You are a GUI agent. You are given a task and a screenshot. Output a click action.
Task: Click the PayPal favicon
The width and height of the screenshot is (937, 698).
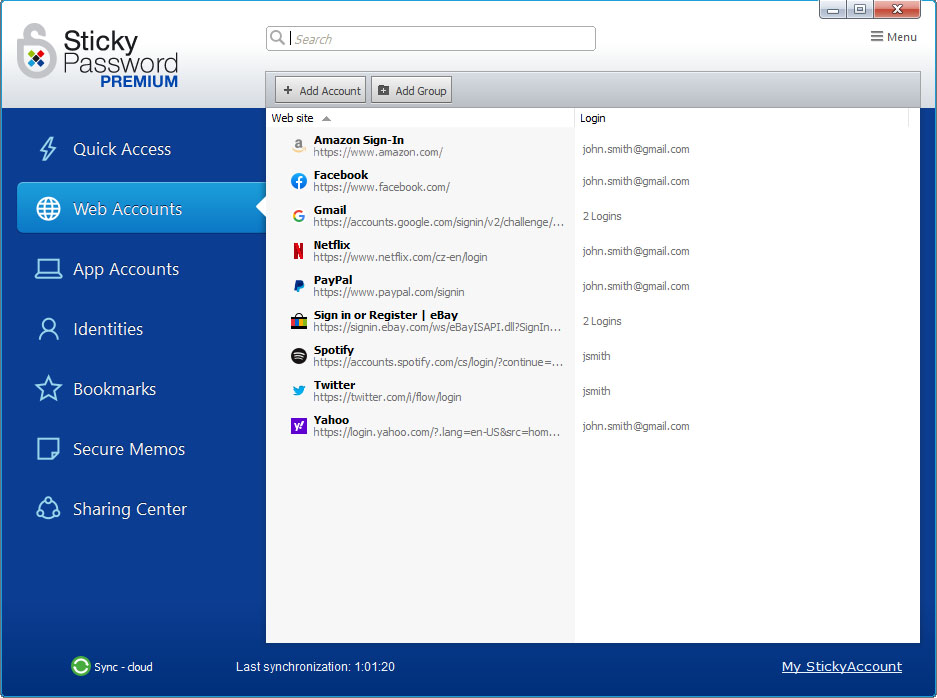coord(299,286)
